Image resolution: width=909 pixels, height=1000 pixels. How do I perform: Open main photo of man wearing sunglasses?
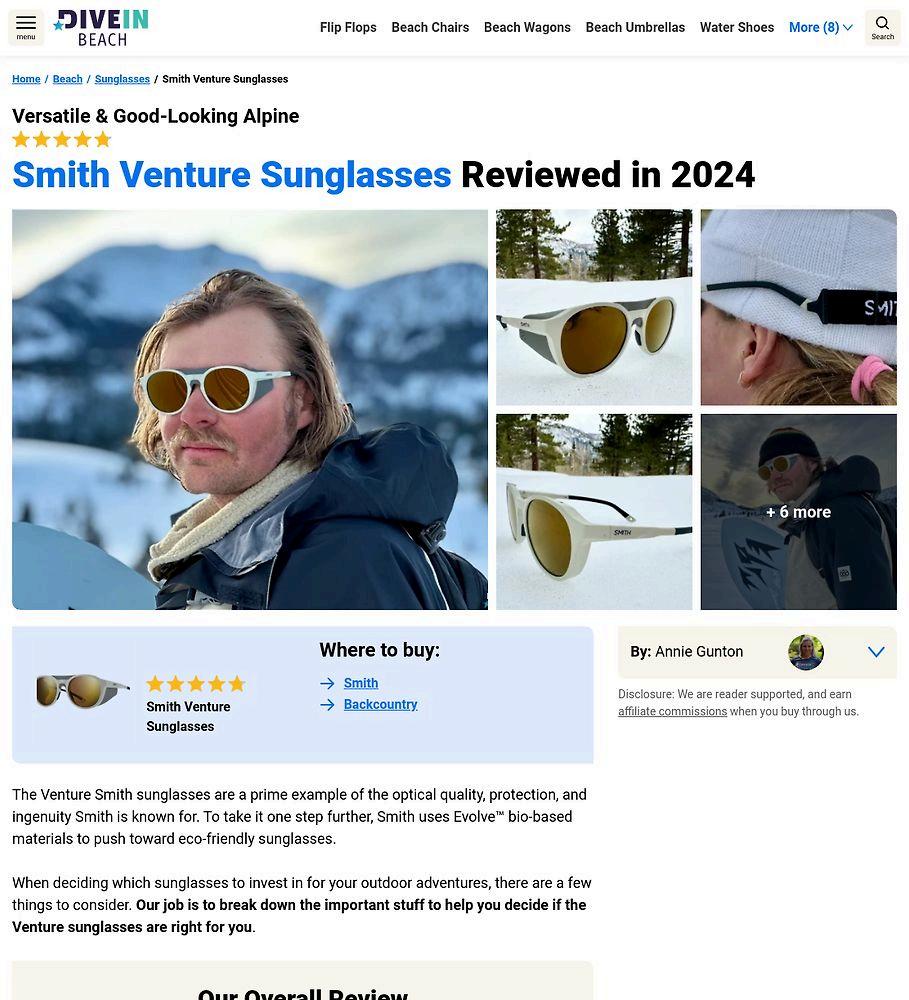pos(250,409)
